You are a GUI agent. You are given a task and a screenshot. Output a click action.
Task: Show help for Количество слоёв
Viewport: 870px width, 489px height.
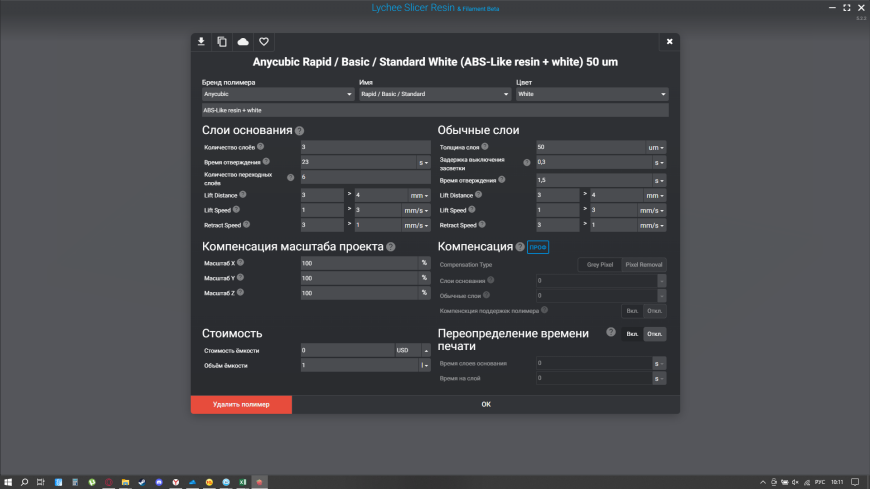point(260,147)
